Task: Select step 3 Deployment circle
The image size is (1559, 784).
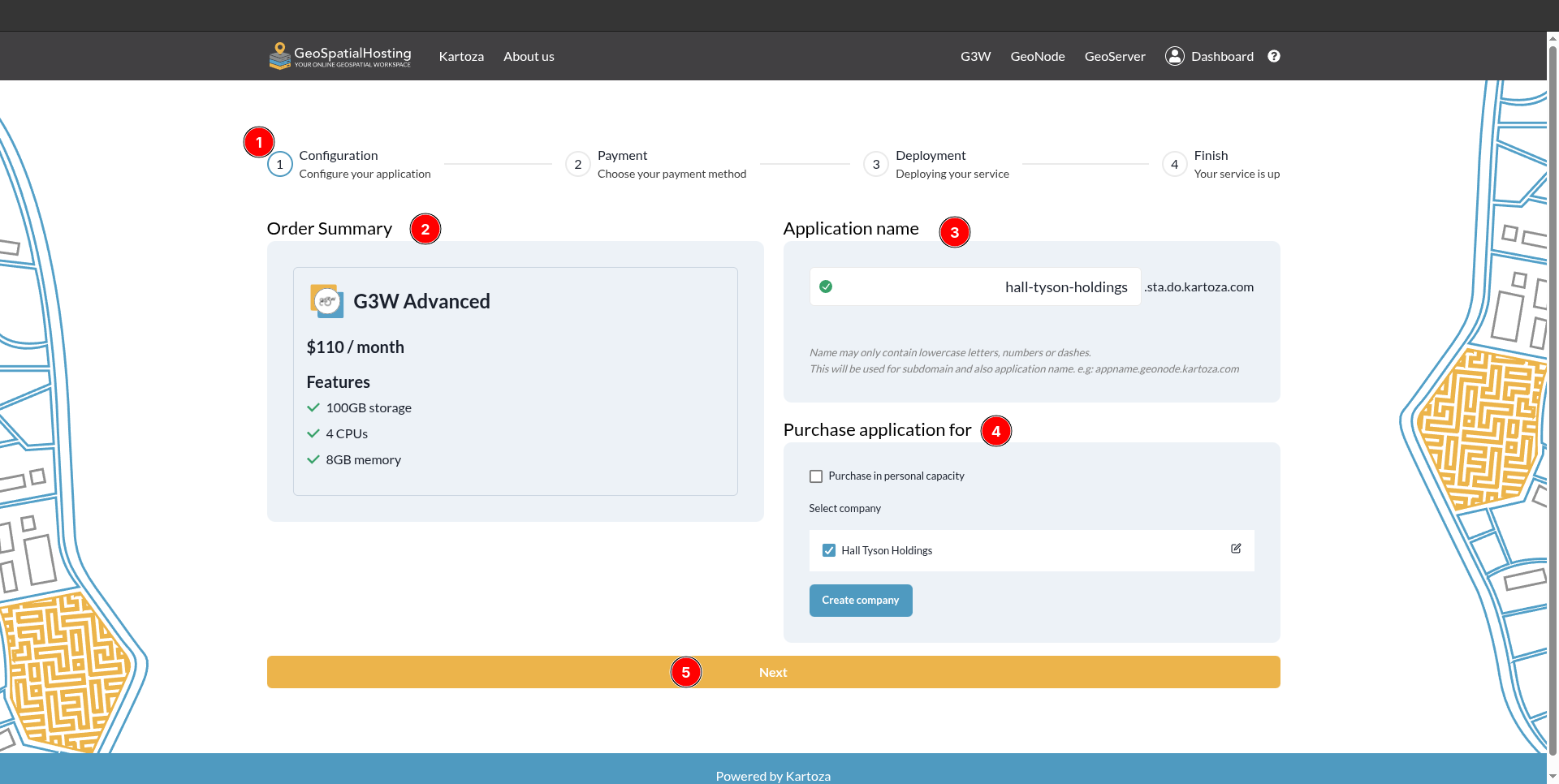Action: pos(876,164)
